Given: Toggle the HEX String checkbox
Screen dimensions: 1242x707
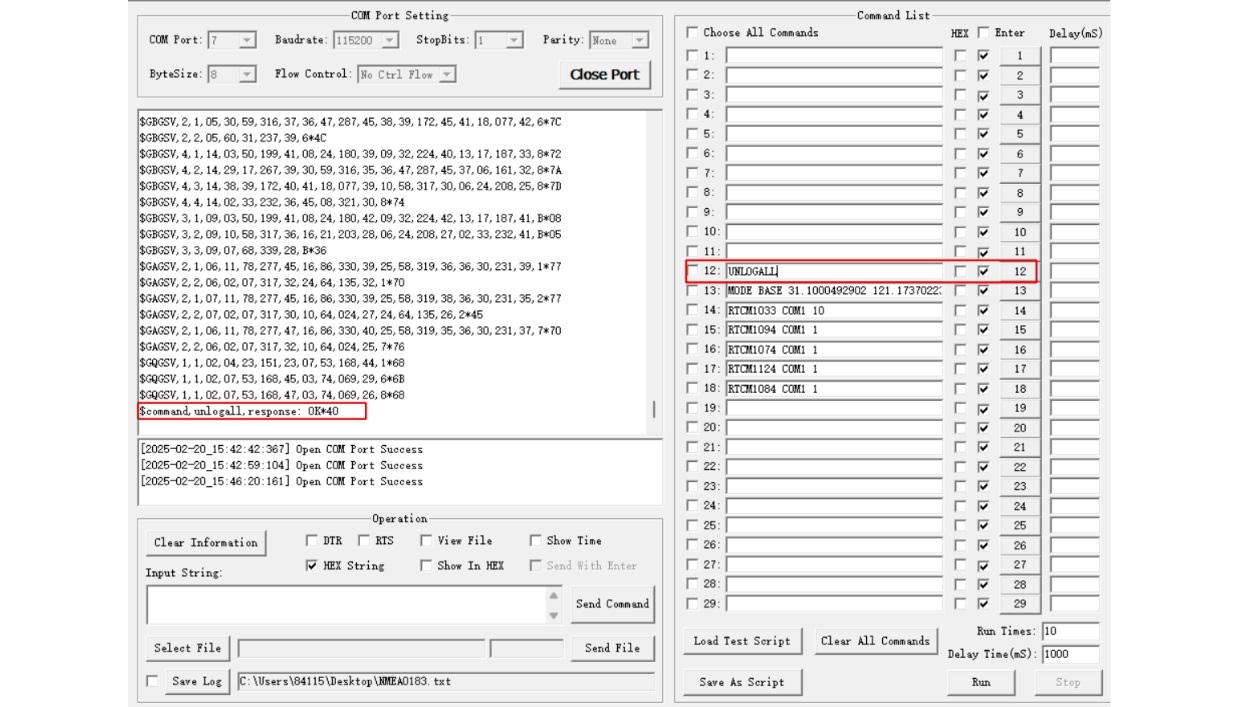Looking at the screenshot, I should click(312, 566).
